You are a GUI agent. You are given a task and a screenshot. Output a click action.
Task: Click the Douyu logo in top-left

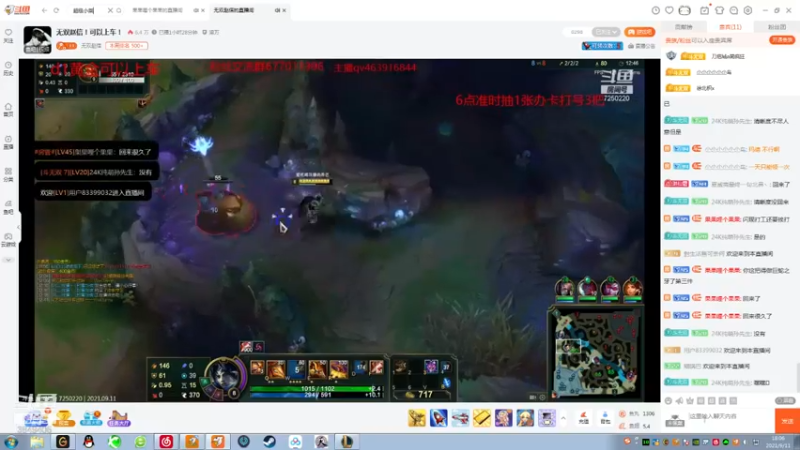pyautogui.click(x=17, y=10)
